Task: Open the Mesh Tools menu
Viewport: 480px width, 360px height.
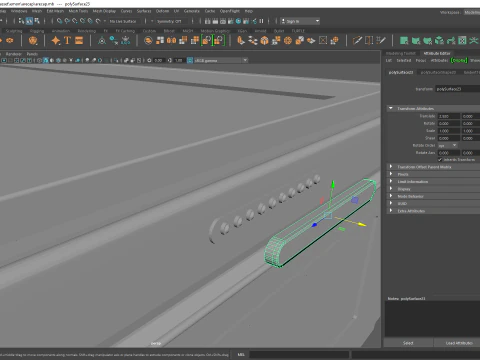Action: pyautogui.click(x=78, y=11)
